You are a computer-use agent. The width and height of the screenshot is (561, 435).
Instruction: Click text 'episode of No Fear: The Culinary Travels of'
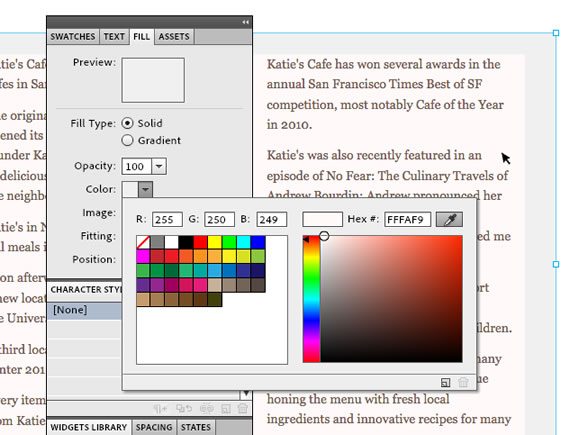387,176
